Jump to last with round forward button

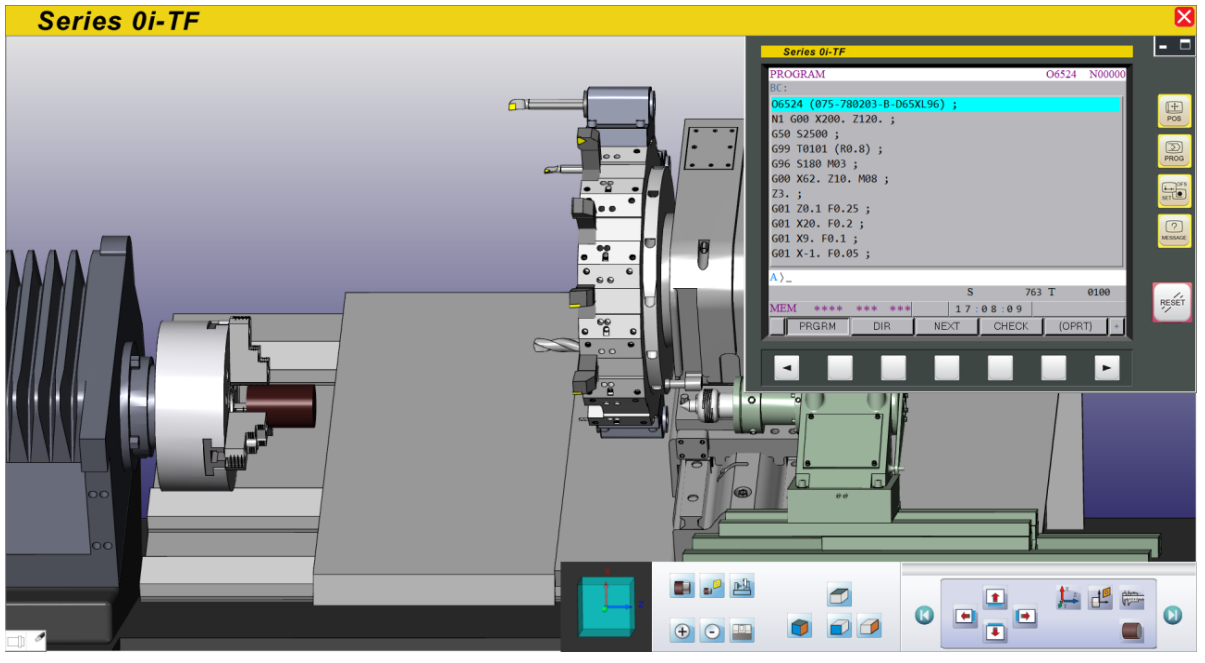point(1174,615)
